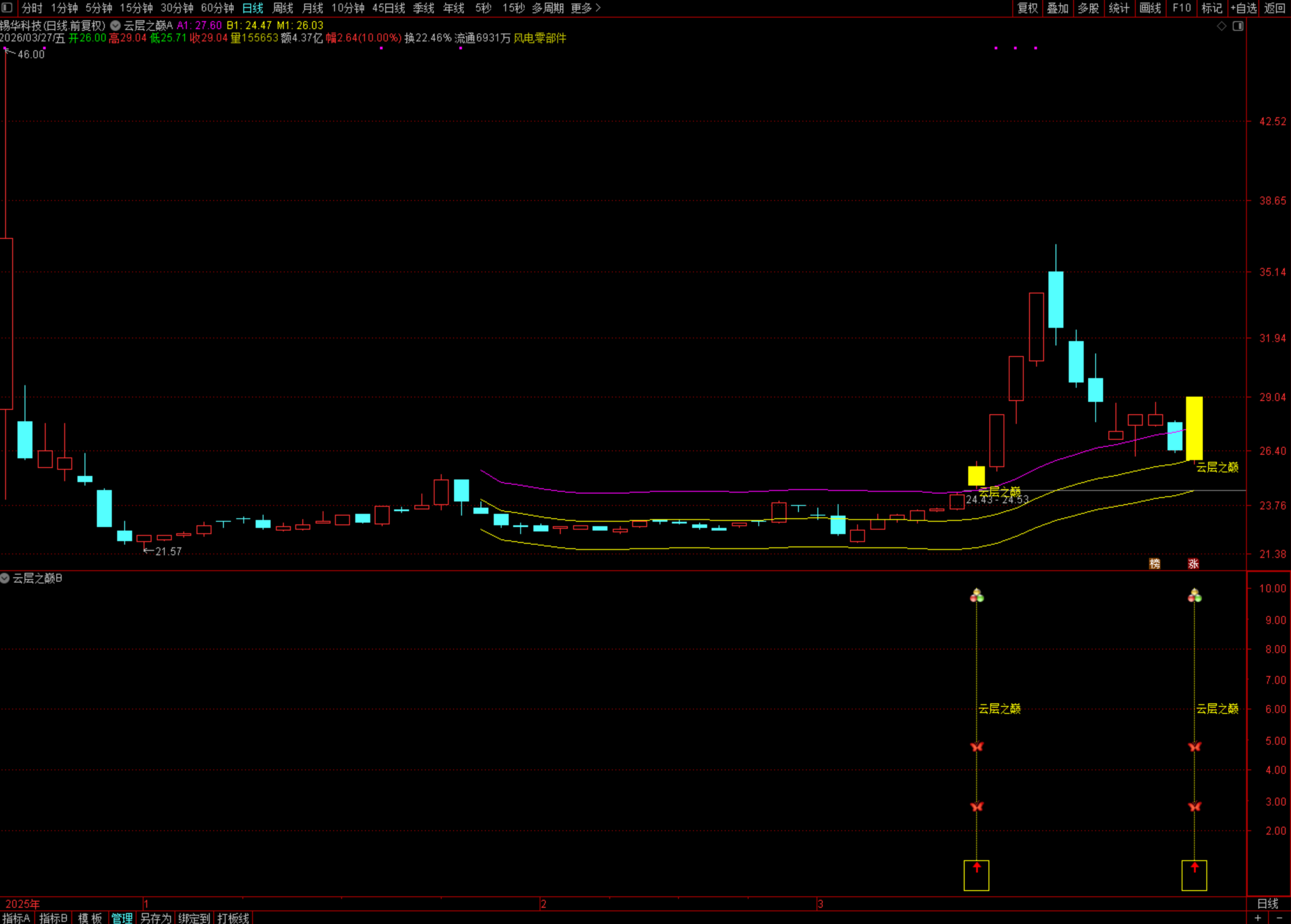Viewport: 1291px width, 924px height.
Task: Click the first signal's top ball marker
Action: 977,596
